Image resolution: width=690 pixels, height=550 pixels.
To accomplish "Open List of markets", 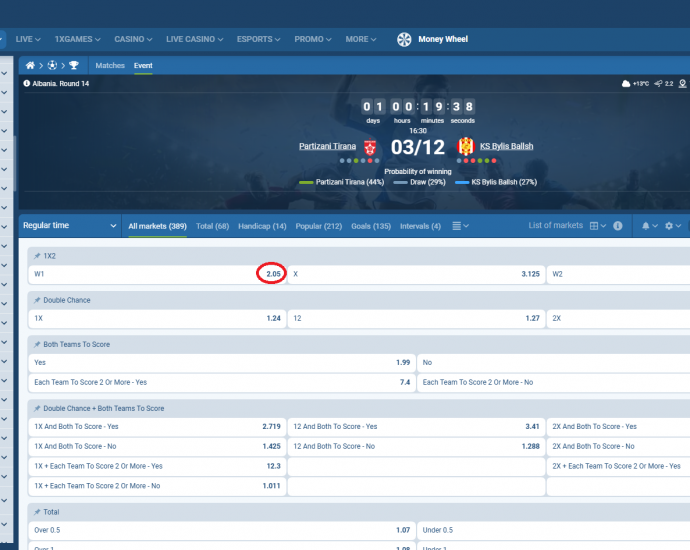I will pos(555,225).
